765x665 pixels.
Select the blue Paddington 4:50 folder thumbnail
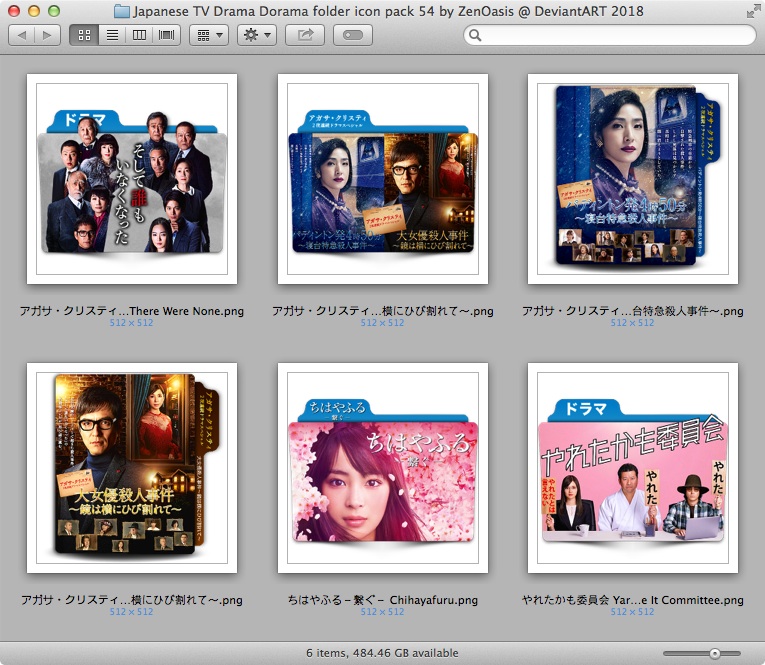pos(633,179)
